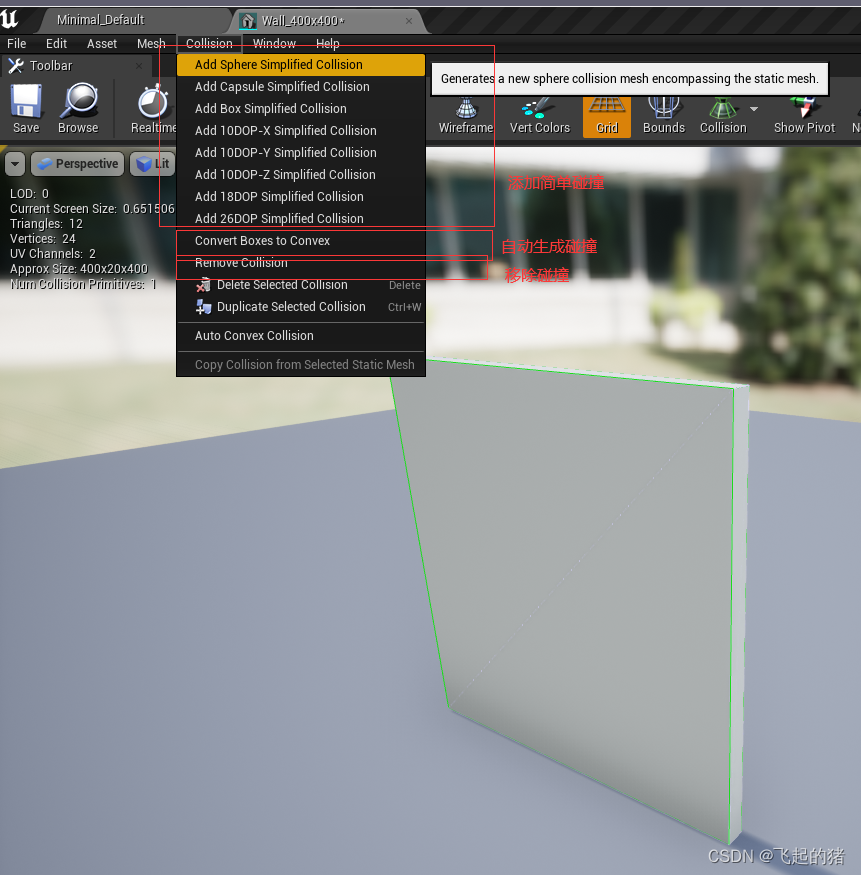Screen dimensions: 861x875
Task: Open the File menu
Action: [16, 44]
